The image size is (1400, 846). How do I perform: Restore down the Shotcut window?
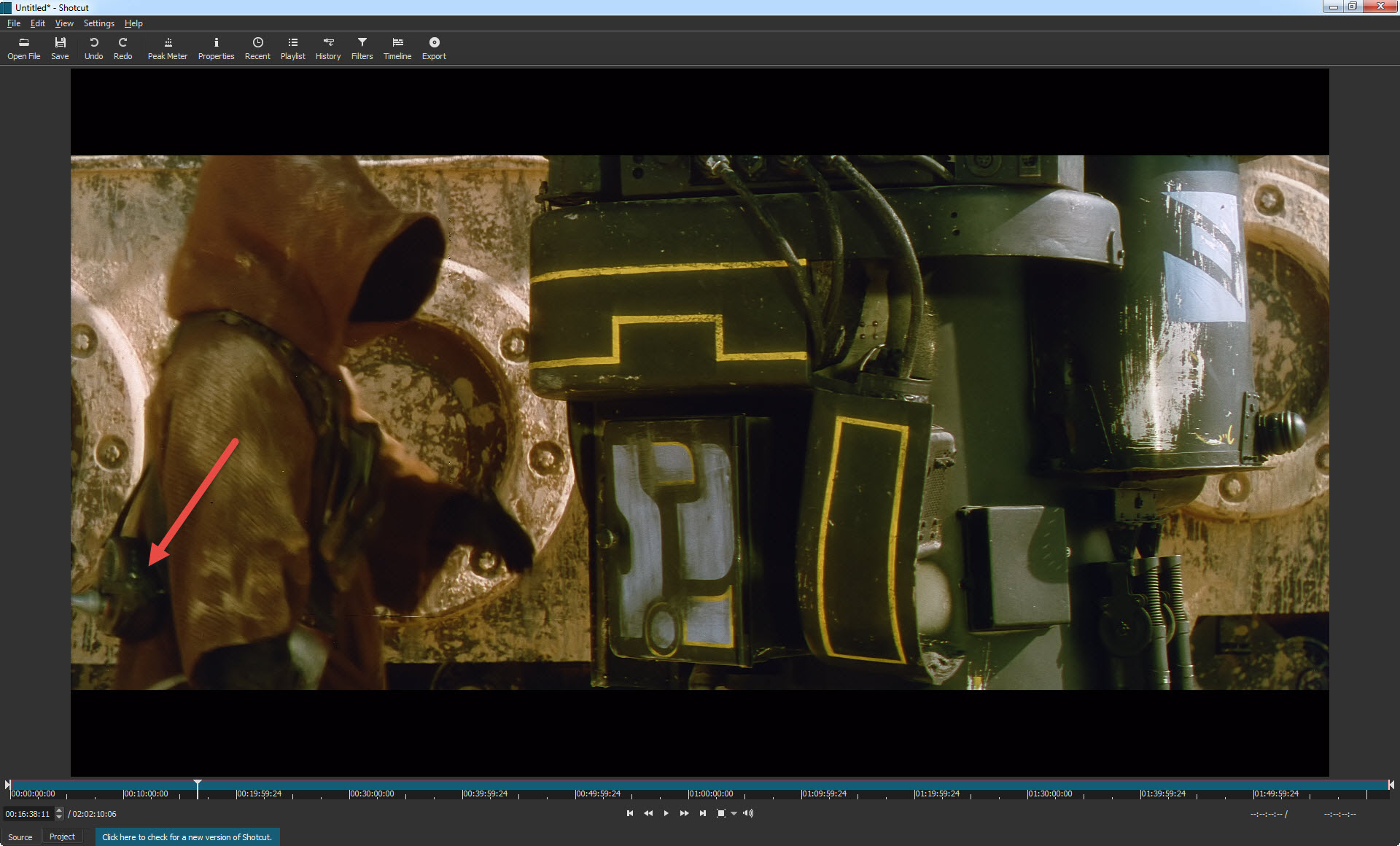point(1353,7)
